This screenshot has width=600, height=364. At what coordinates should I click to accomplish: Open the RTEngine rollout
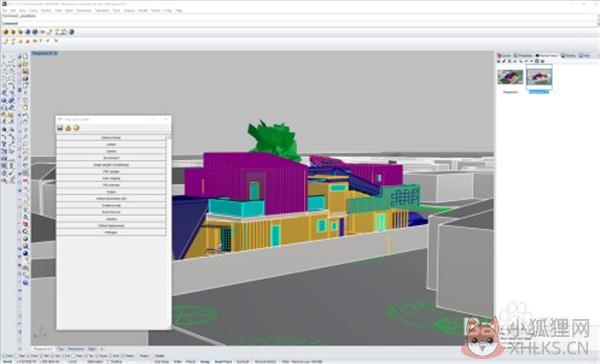tap(111, 232)
